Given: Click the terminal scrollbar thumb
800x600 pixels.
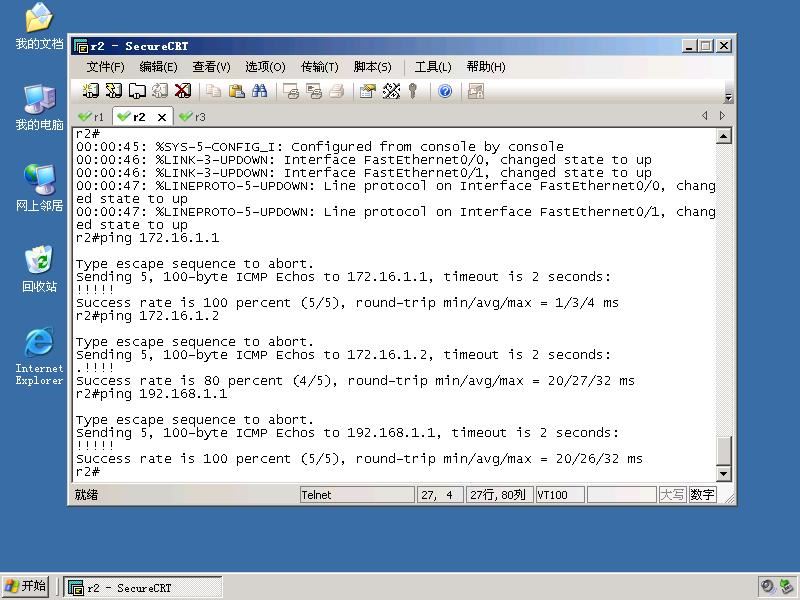Looking at the screenshot, I should [723, 451].
